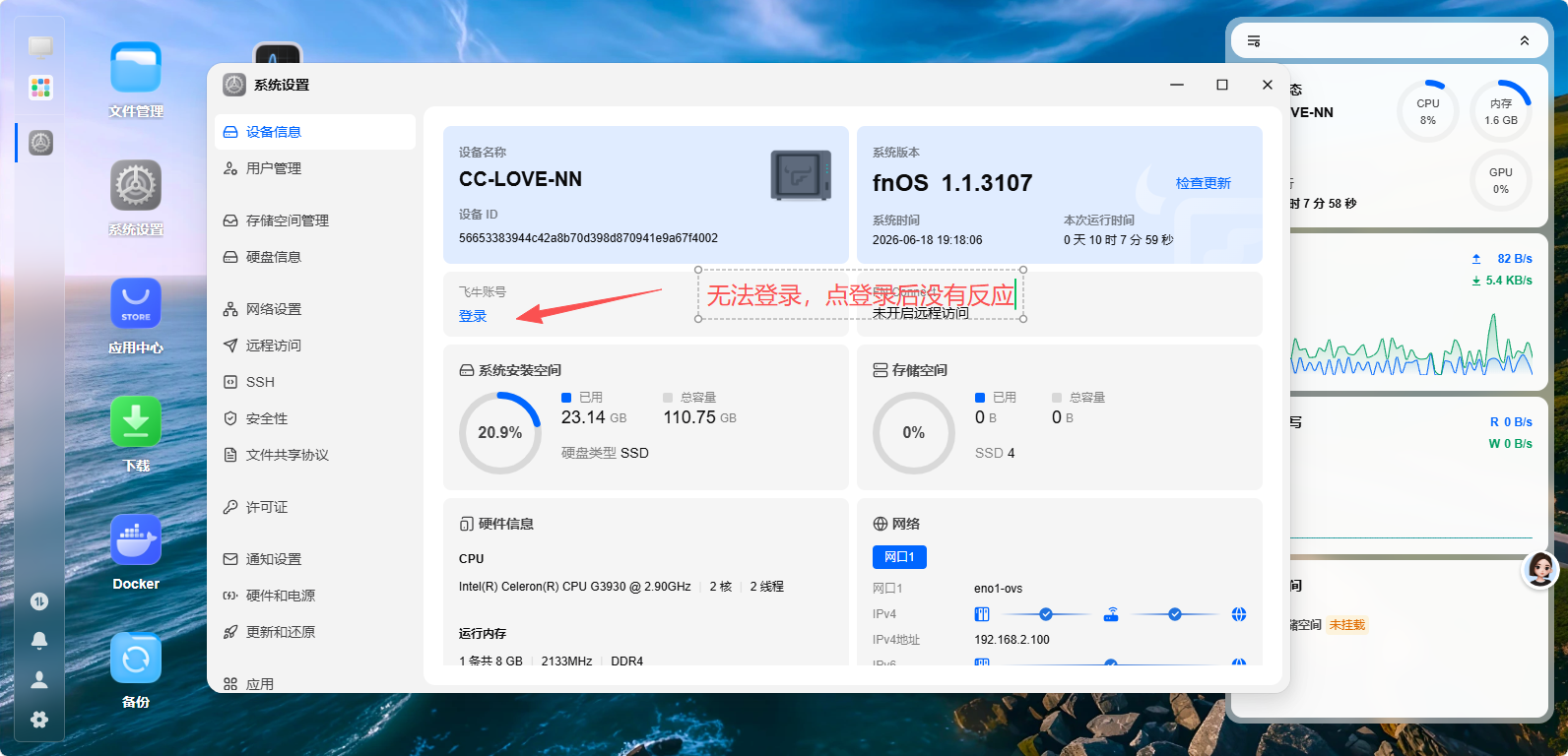
Task: Click the 检查更新 link
Action: [x=1204, y=183]
